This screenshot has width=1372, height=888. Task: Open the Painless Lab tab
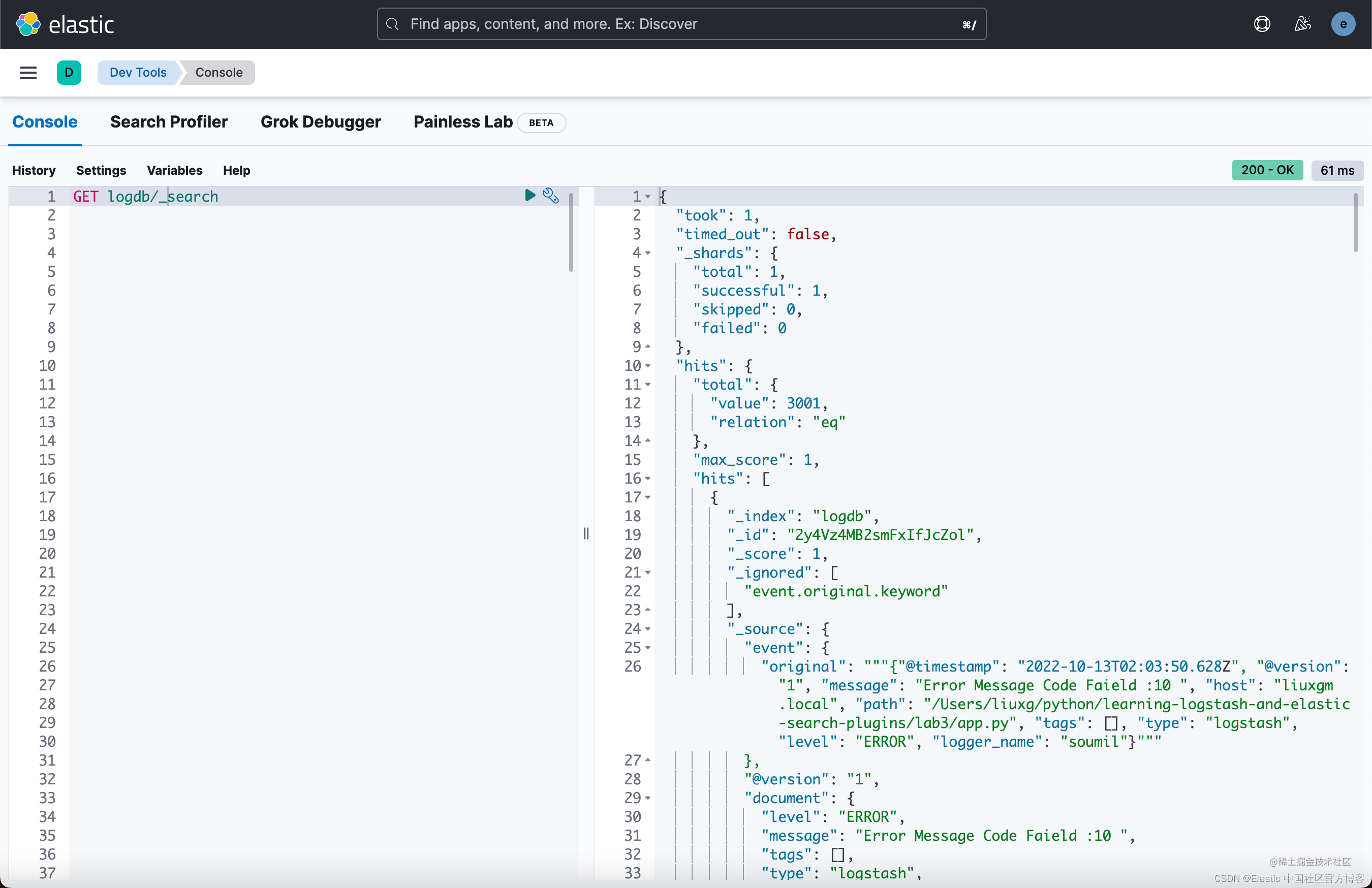click(463, 122)
